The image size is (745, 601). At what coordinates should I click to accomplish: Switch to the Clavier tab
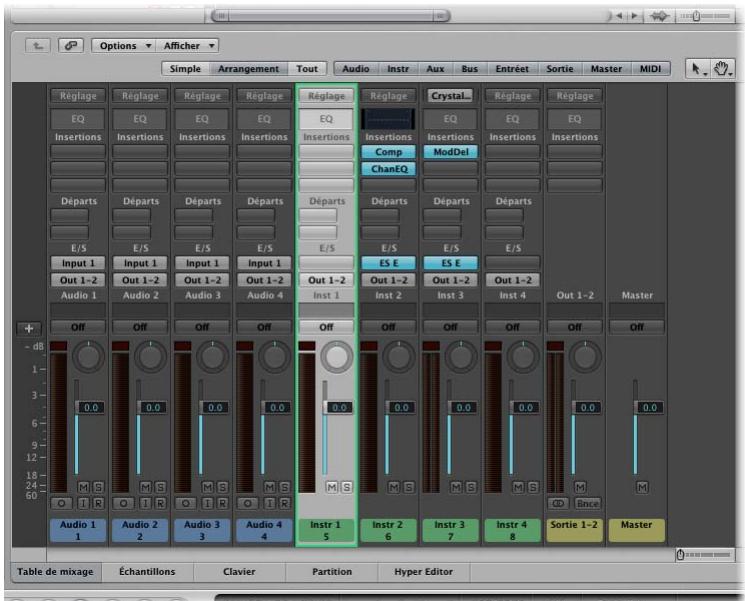click(x=239, y=572)
